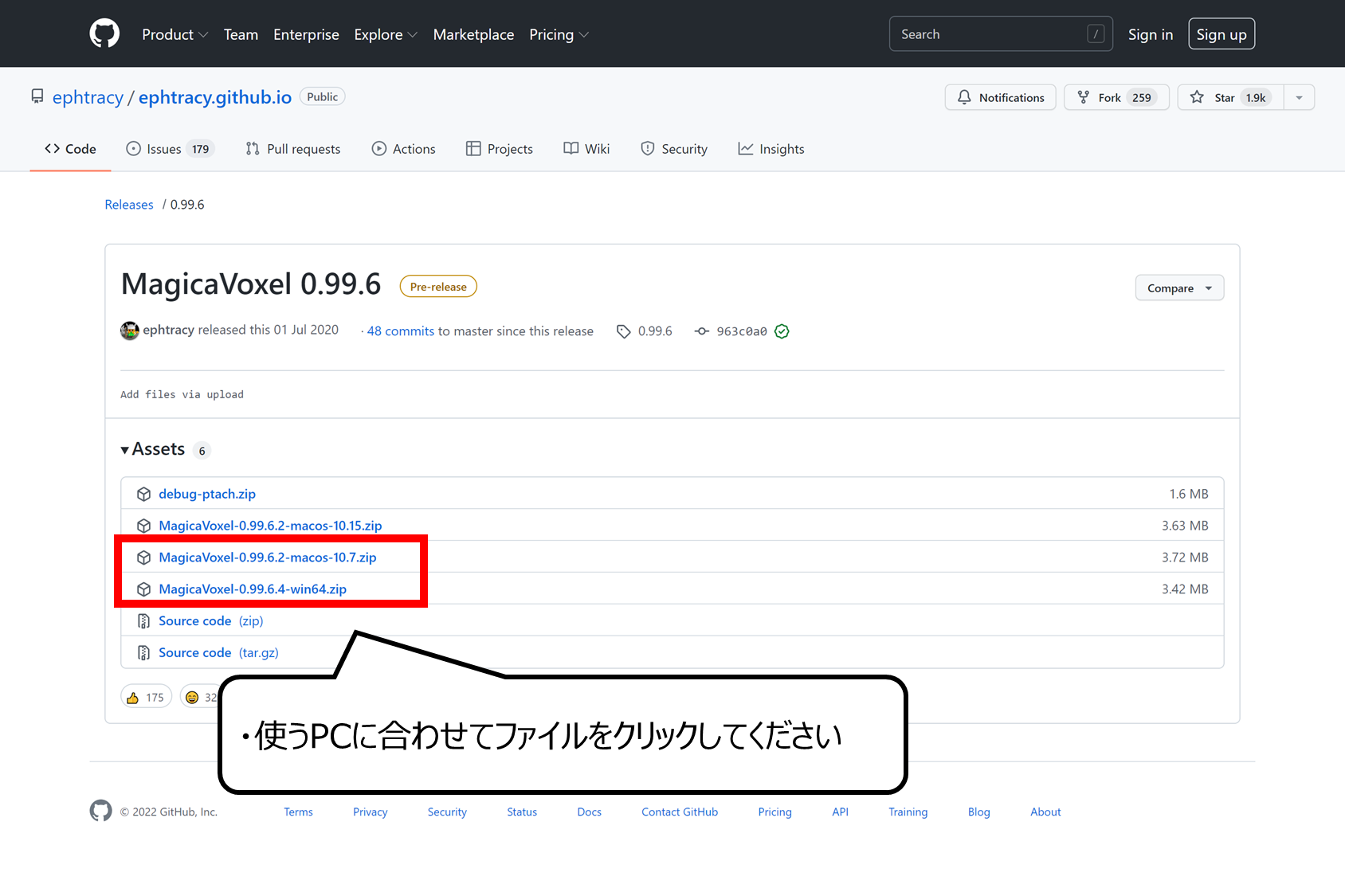Open Security in footer
The width and height of the screenshot is (1345, 896).
447,812
